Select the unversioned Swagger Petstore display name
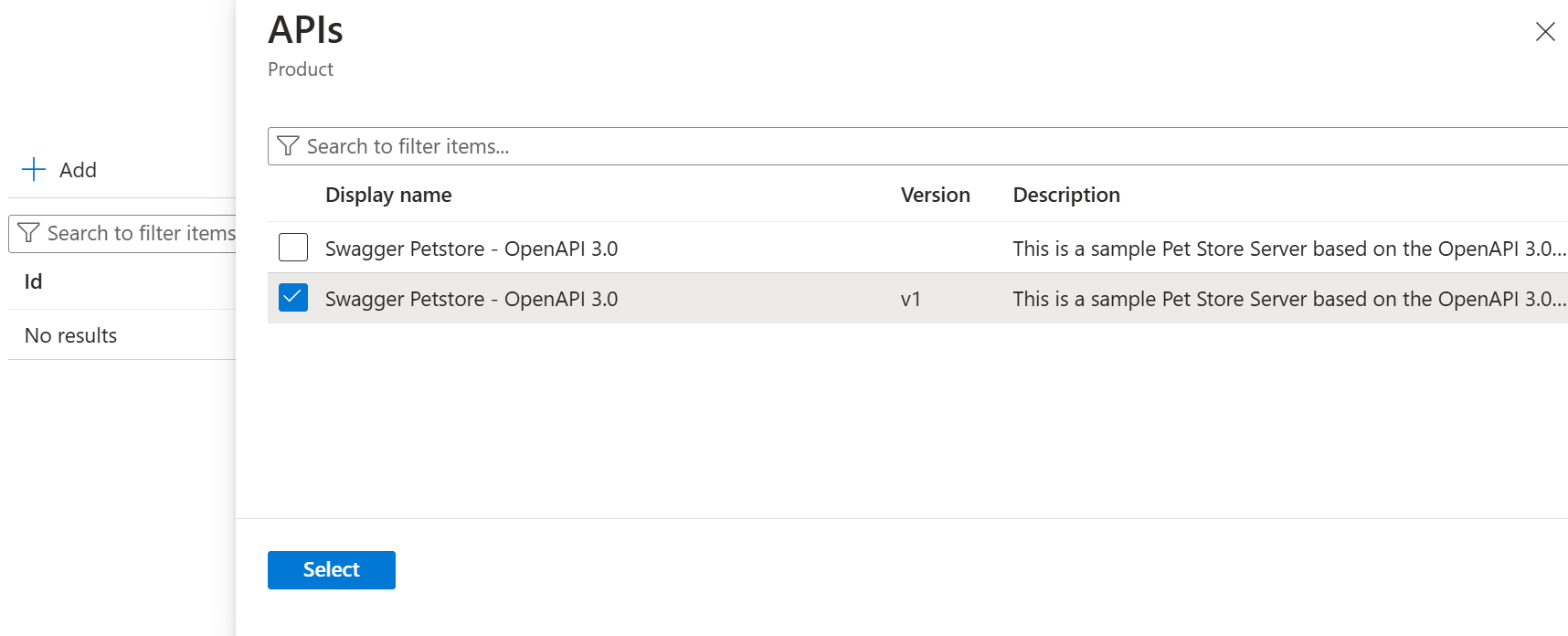Viewport: 1568px width, 636px height. (471, 249)
